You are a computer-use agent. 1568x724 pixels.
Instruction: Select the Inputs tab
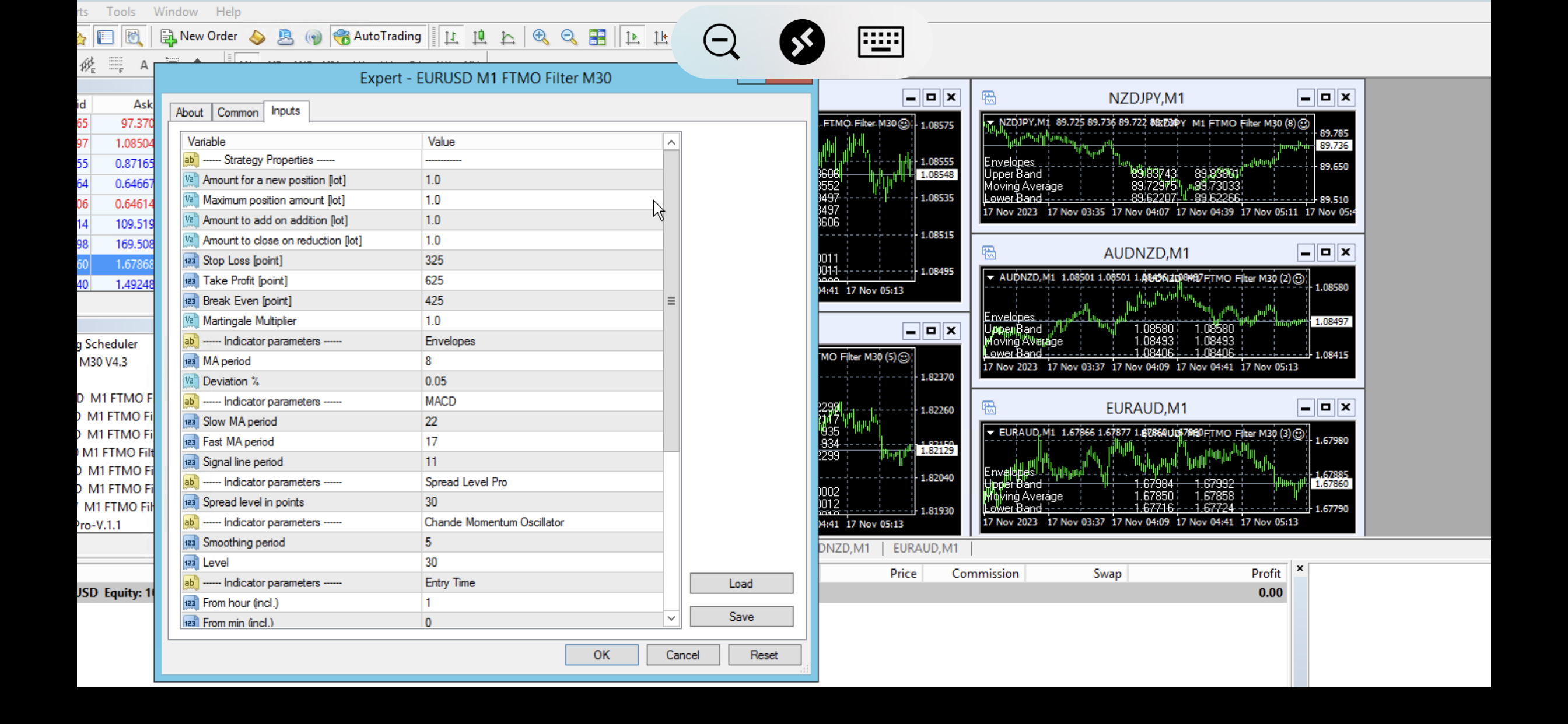285,111
